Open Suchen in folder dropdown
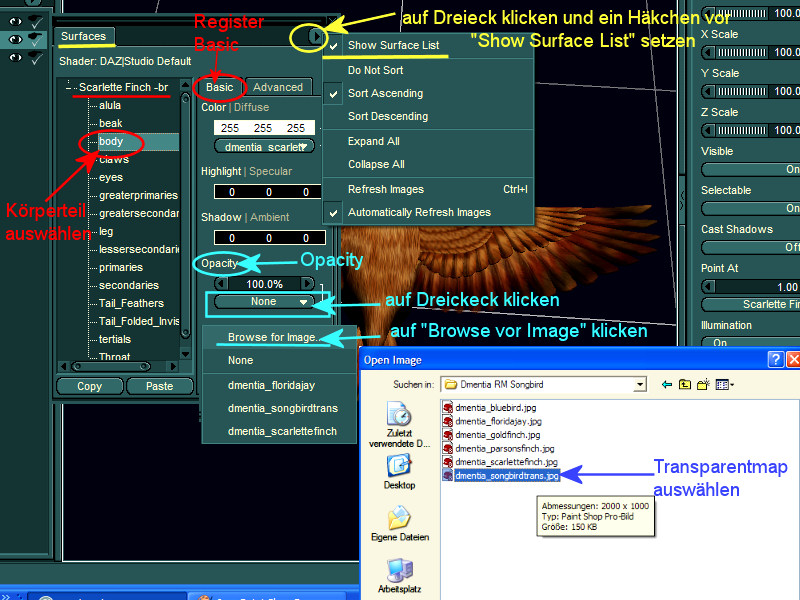Viewport: 800px width, 600px height. tap(640, 385)
